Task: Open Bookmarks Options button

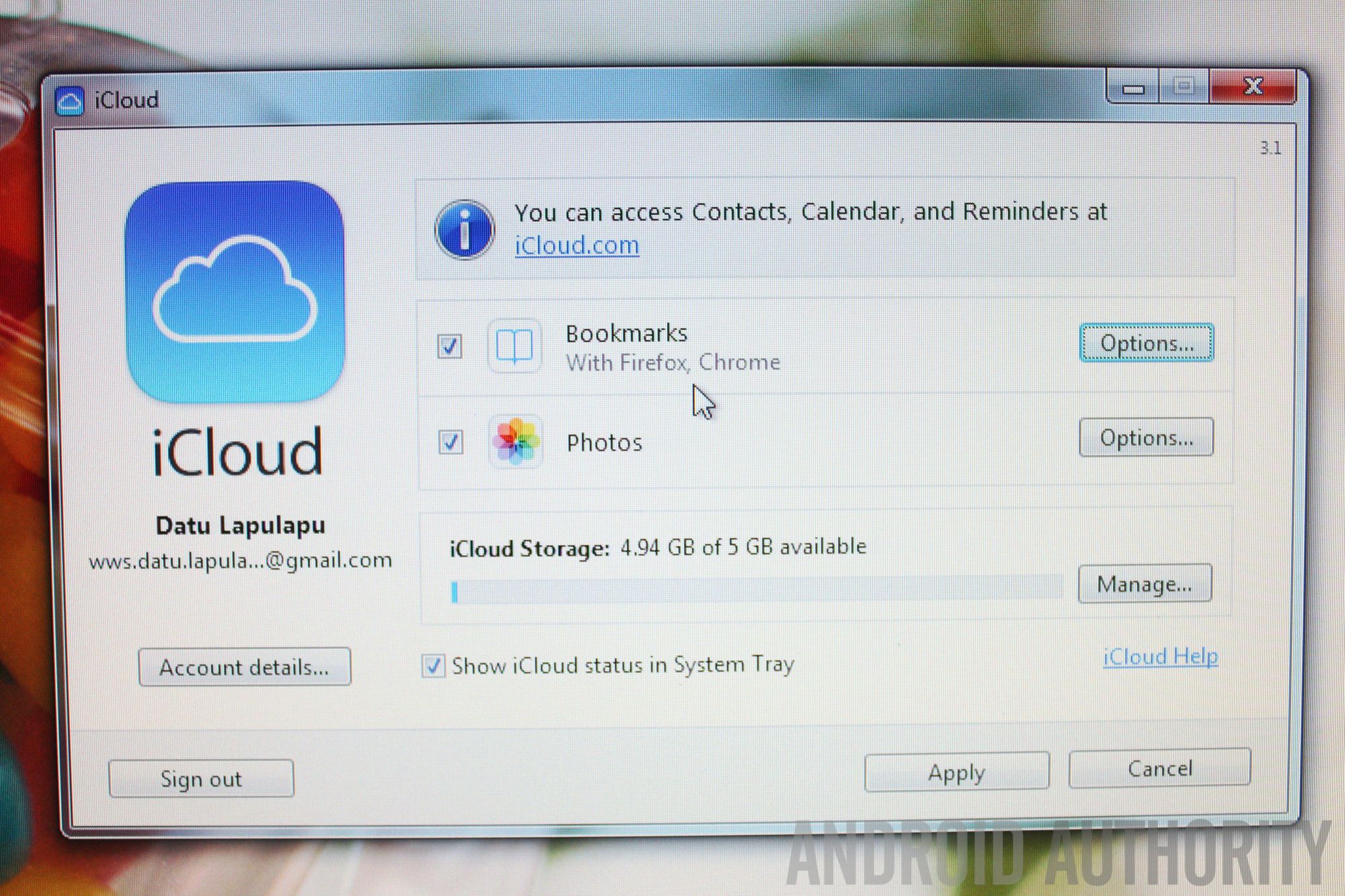Action: click(x=1146, y=343)
